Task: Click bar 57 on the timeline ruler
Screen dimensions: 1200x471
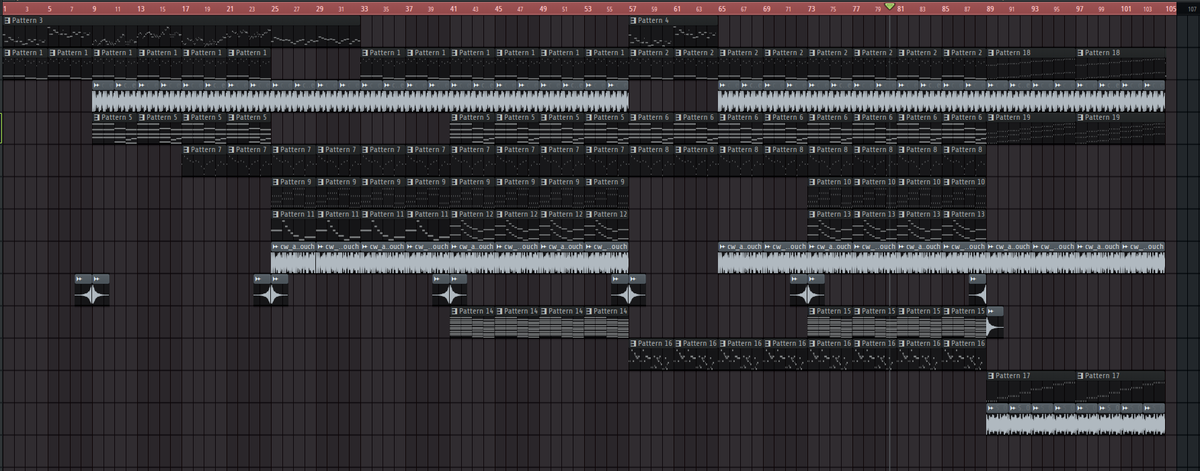Action: (x=633, y=8)
